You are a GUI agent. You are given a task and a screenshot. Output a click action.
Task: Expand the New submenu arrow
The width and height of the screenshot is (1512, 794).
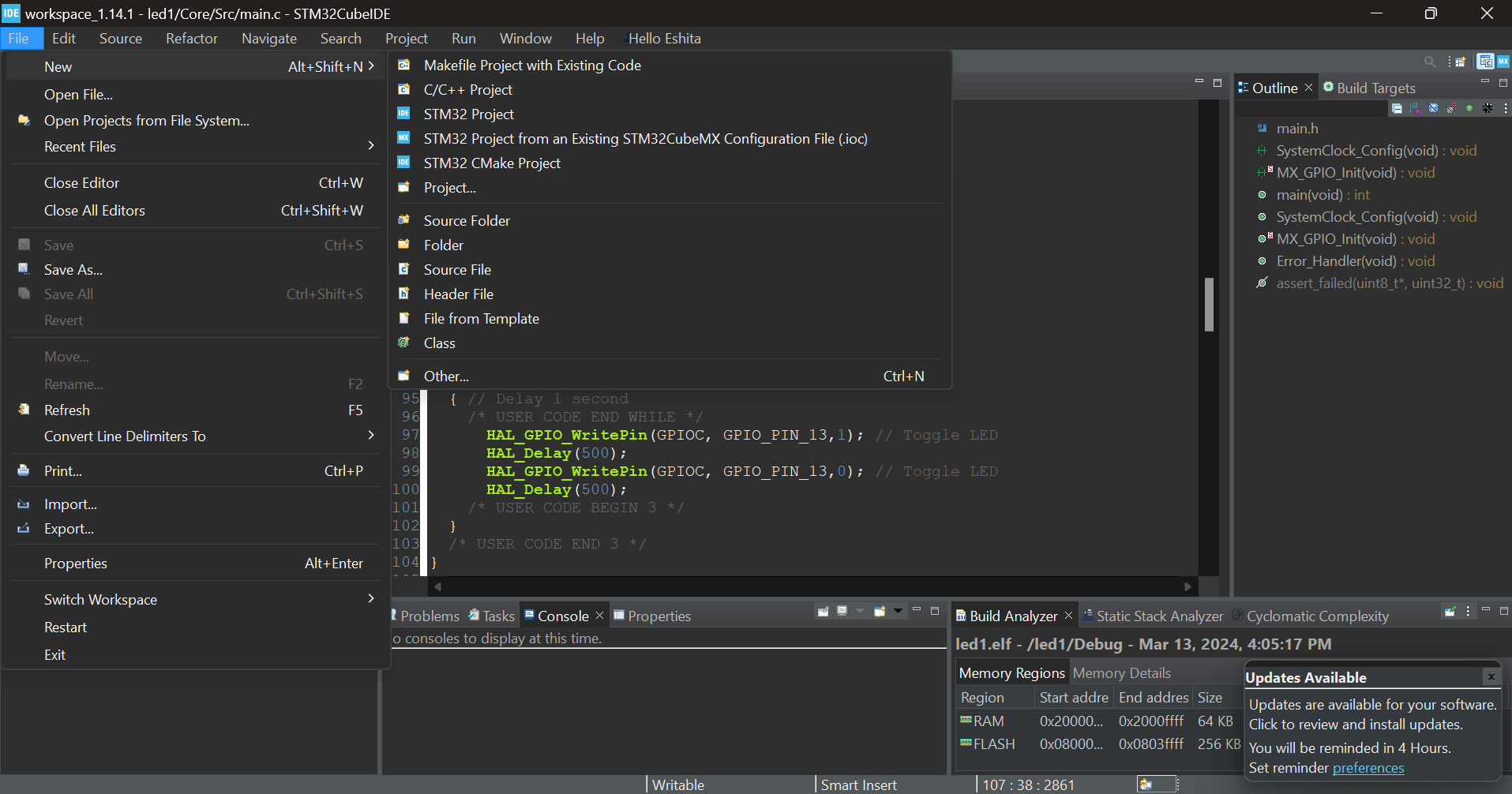coord(371,66)
